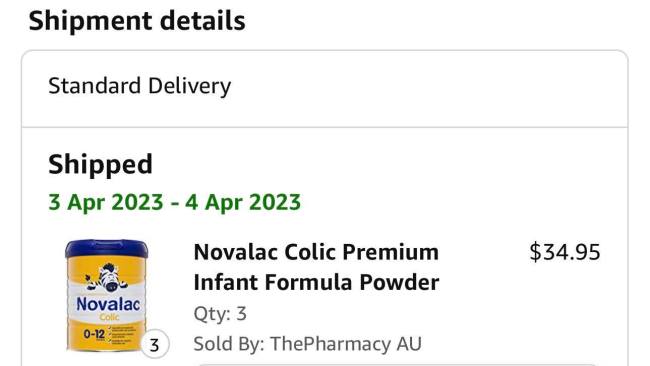Screen dimensions: 650x366
Task: Click the quantity badge showing 3
Action: pyautogui.click(x=155, y=344)
